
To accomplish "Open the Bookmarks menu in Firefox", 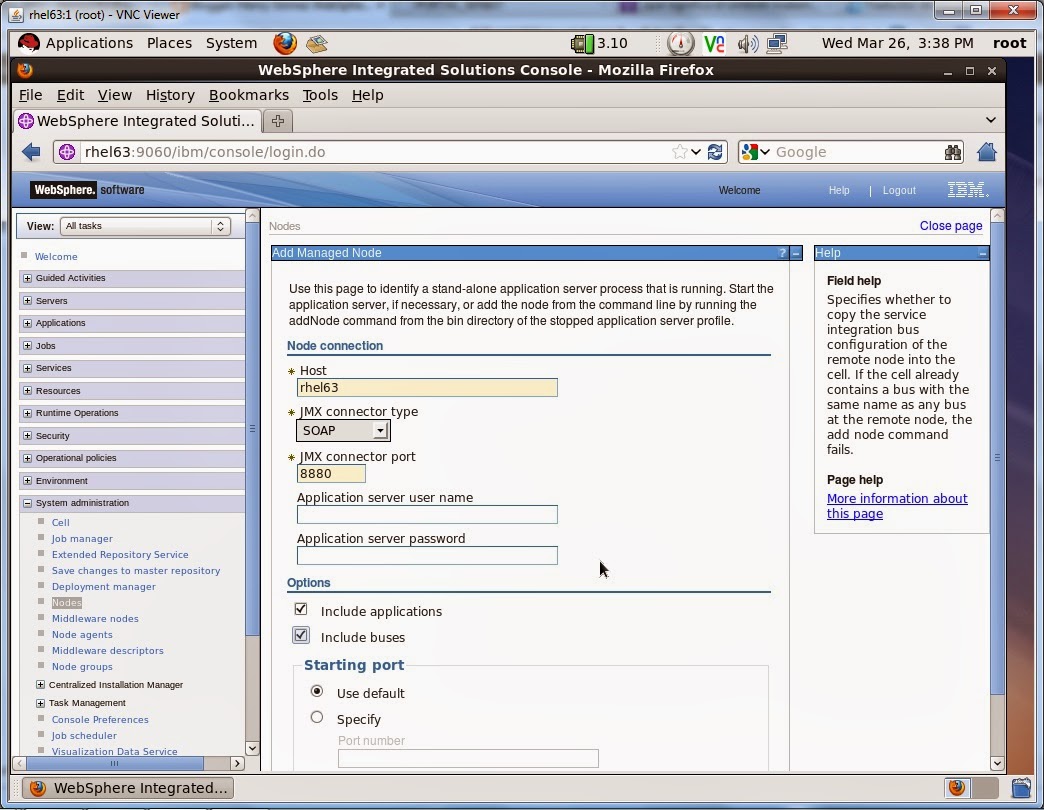I will pyautogui.click(x=248, y=95).
